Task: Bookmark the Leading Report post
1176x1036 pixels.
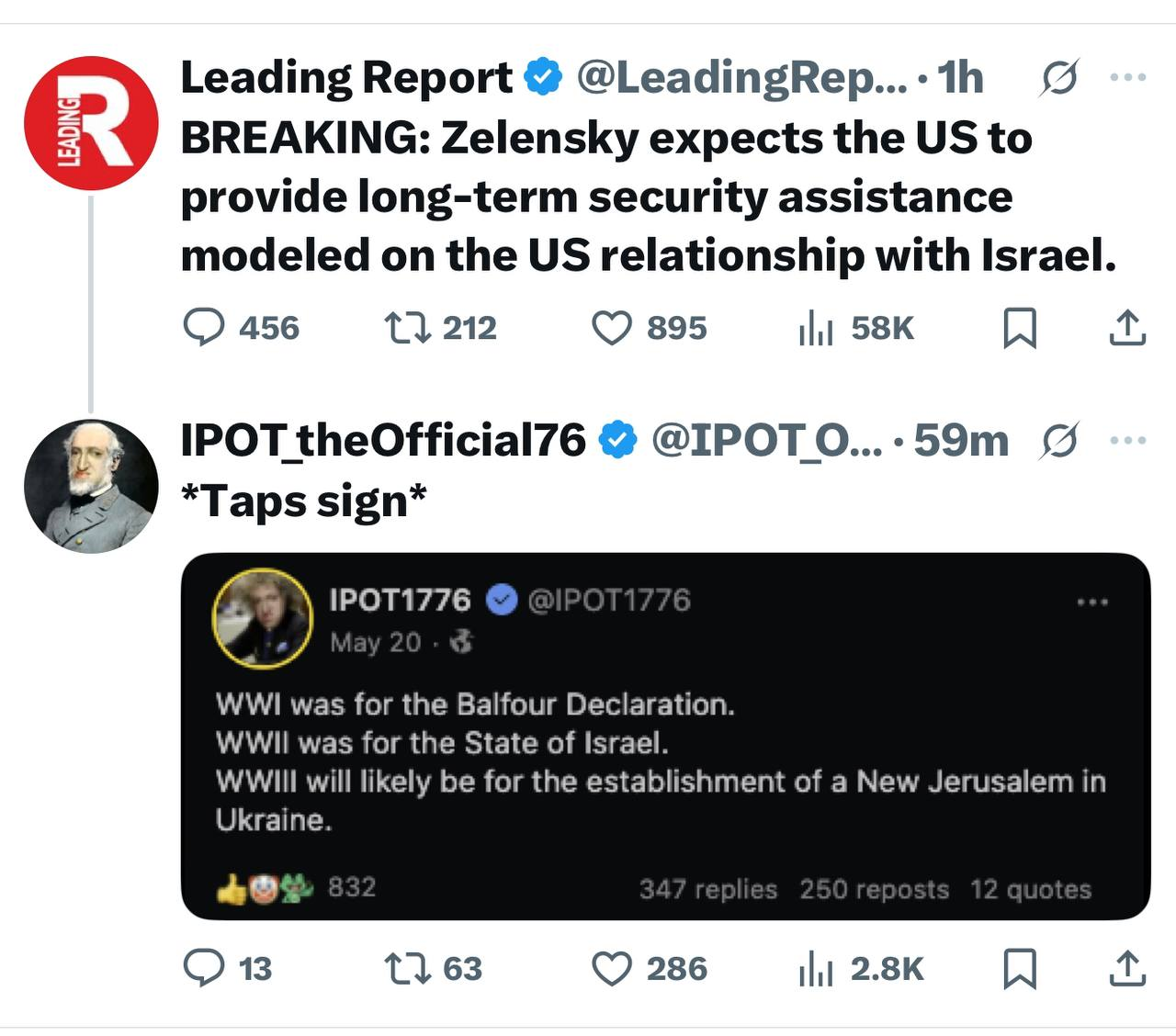Action: [x=1019, y=328]
